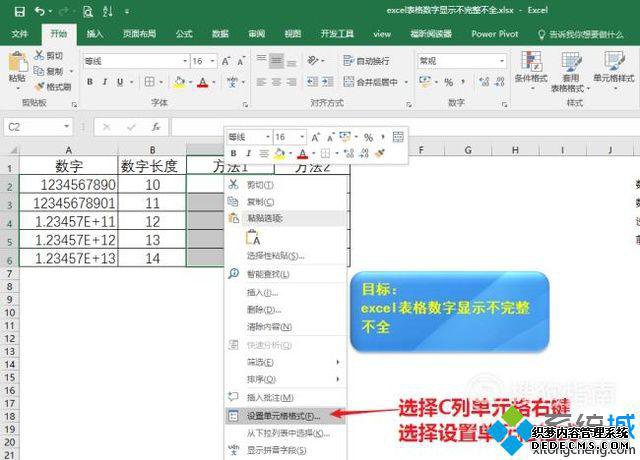Image resolution: width=640 pixels, height=460 pixels.
Task: Toggle center text alignment in ribbon
Action: (276, 82)
